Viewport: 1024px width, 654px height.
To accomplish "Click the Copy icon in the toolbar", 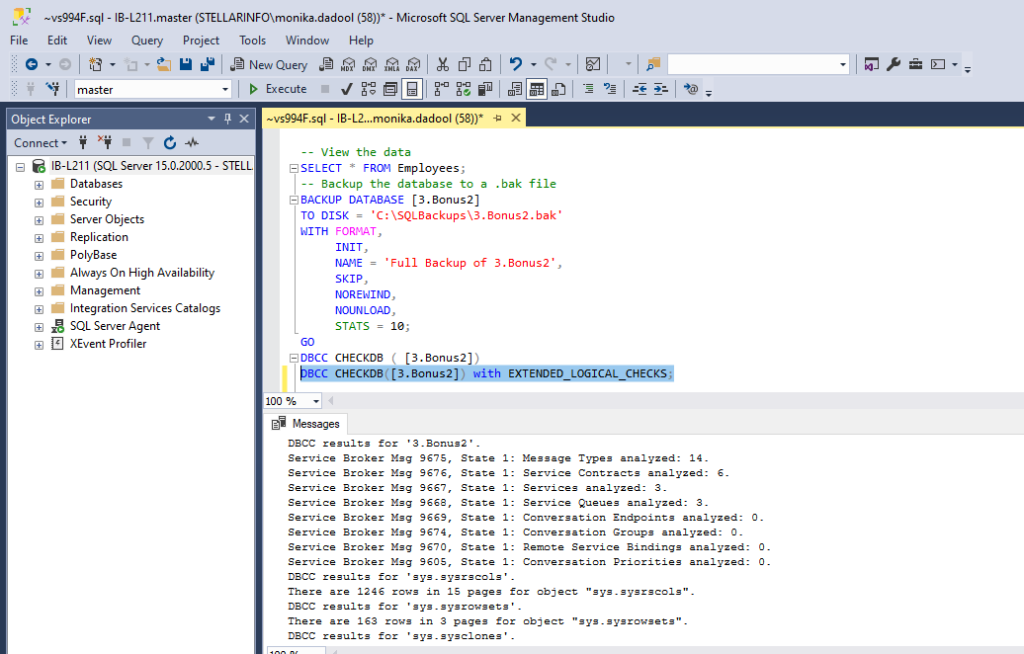I will pos(463,64).
